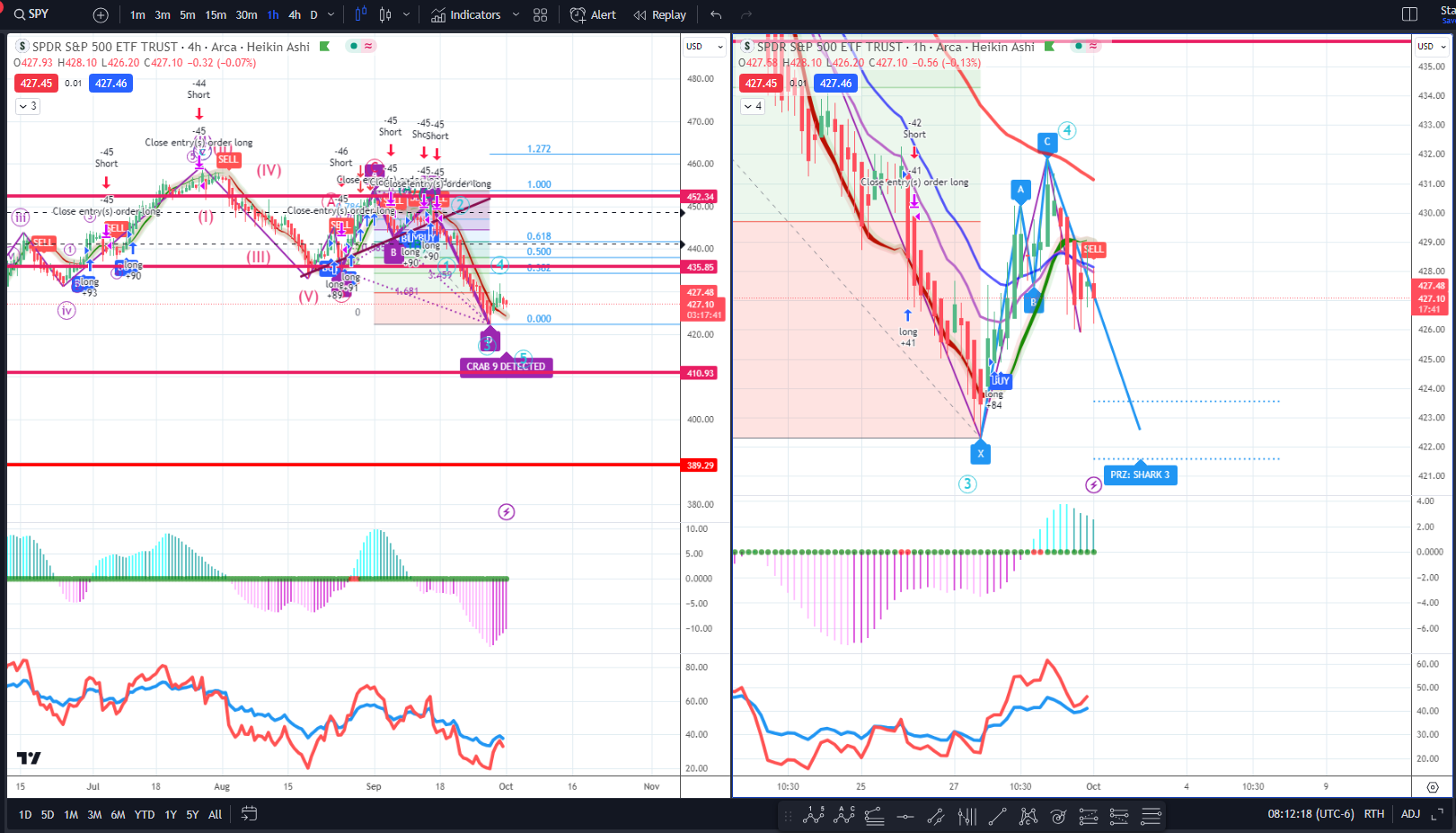Expand left chart indicator legend (3)

pos(27,106)
